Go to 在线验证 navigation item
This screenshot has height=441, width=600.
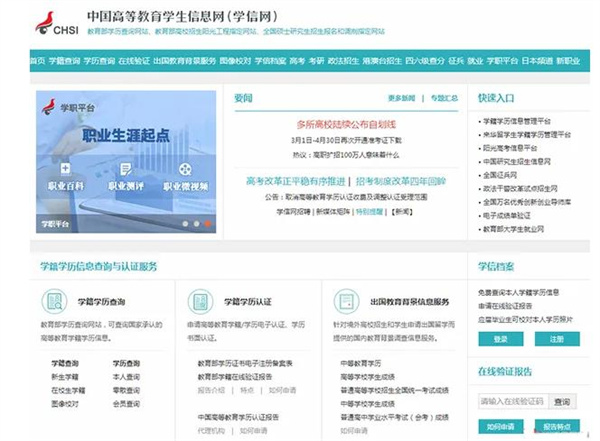coord(134,61)
